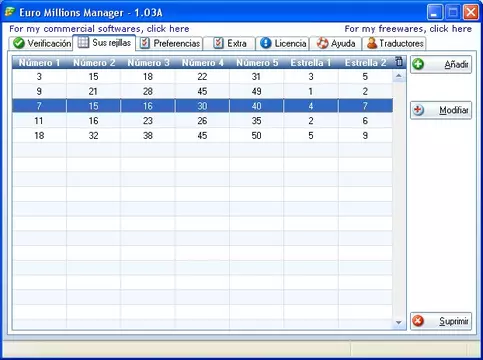Click Estrella 2 cell showing 6
Image resolution: width=483 pixels, height=360 pixels.
[x=365, y=121]
